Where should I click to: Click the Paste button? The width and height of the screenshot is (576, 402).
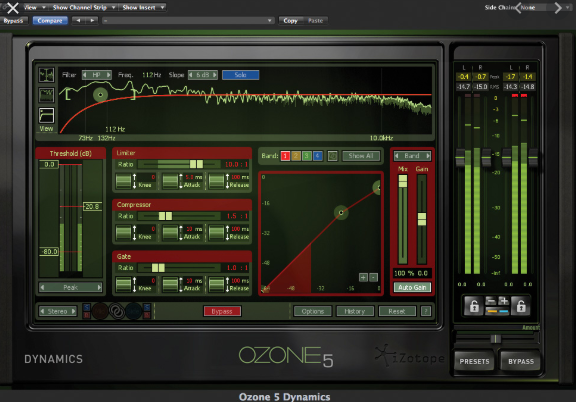pyautogui.click(x=315, y=21)
